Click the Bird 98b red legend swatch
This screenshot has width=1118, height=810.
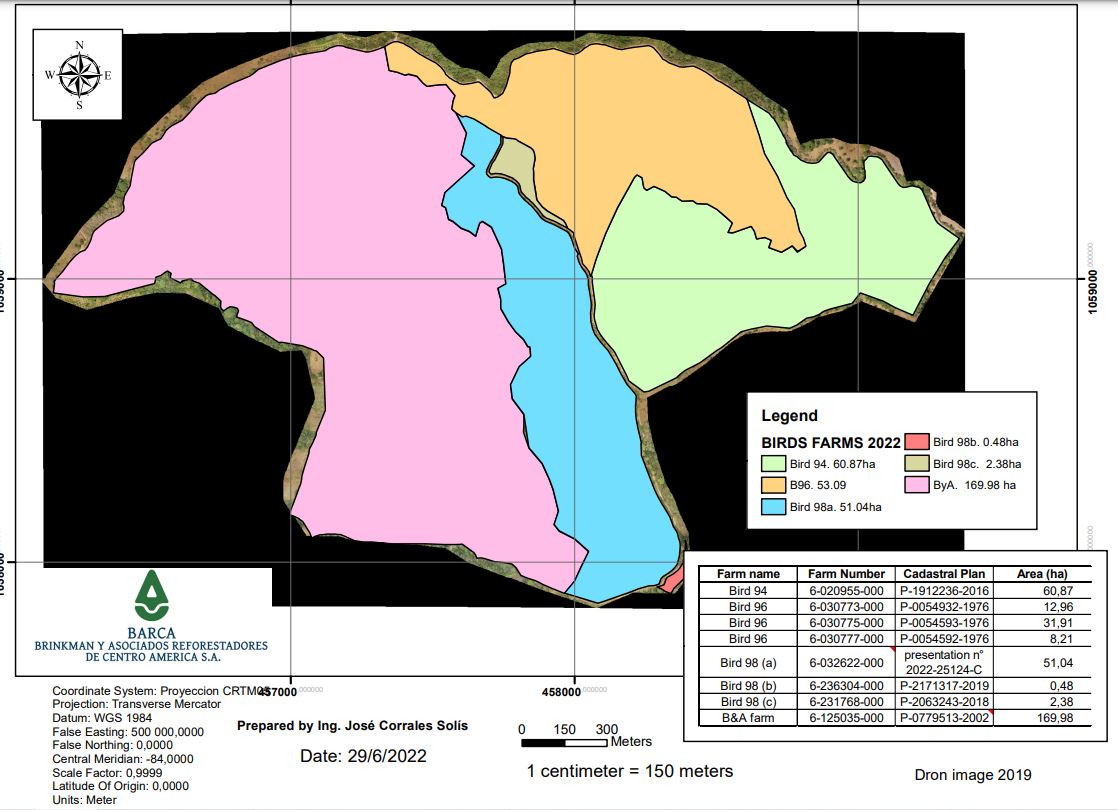point(916,442)
